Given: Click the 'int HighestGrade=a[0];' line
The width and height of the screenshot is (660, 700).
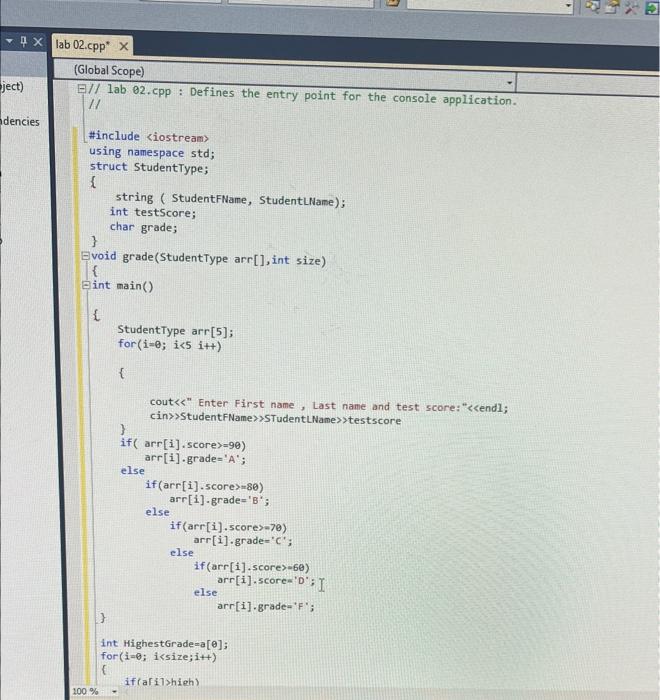Looking at the screenshot, I should [164, 643].
